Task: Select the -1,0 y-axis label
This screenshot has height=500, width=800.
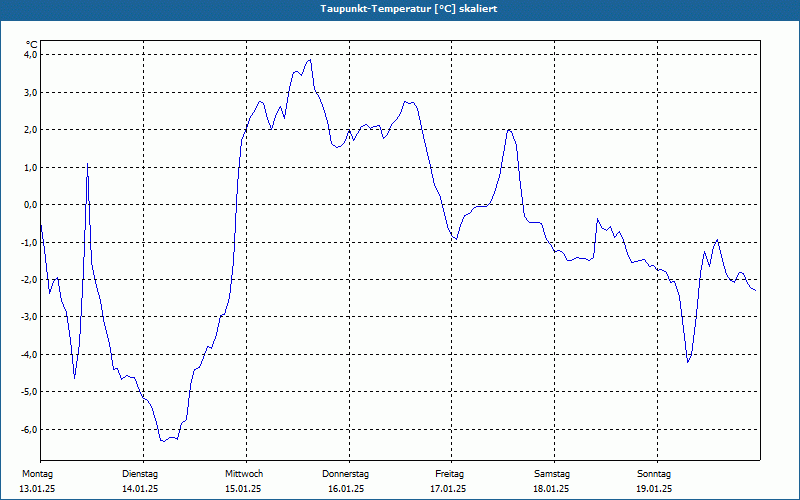Action: pyautogui.click(x=28, y=242)
